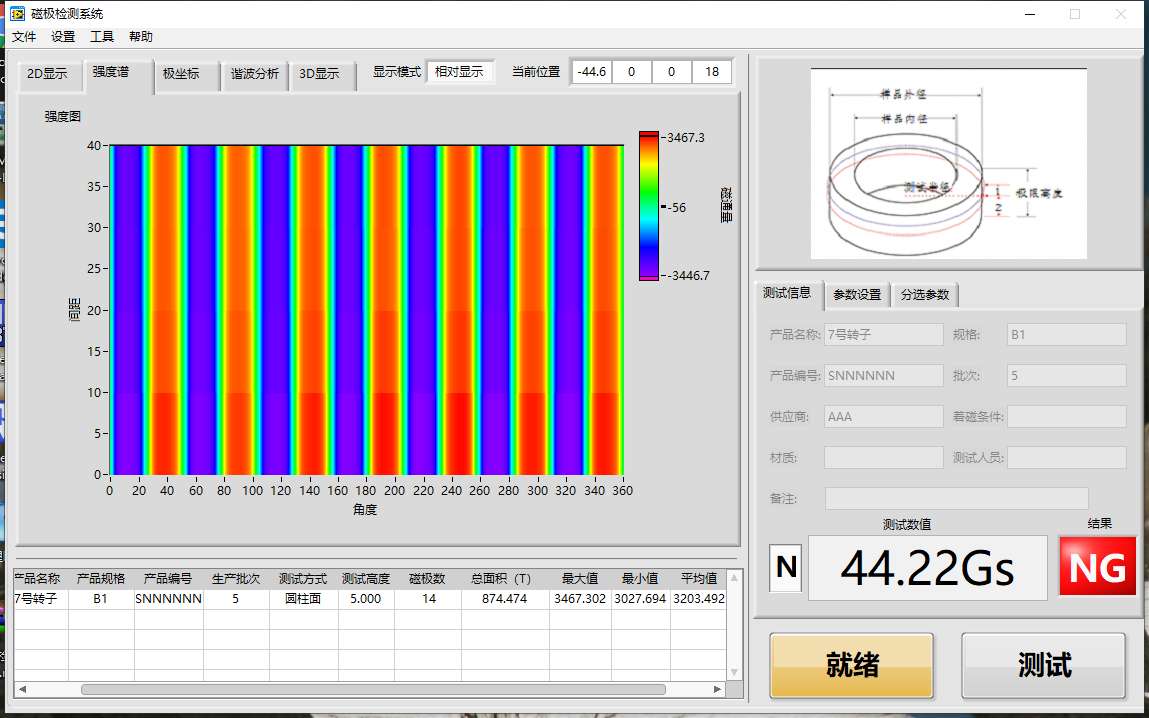Screen dimensions: 1149x718
Task: Click the -44.6 current position field
Action: tap(591, 71)
